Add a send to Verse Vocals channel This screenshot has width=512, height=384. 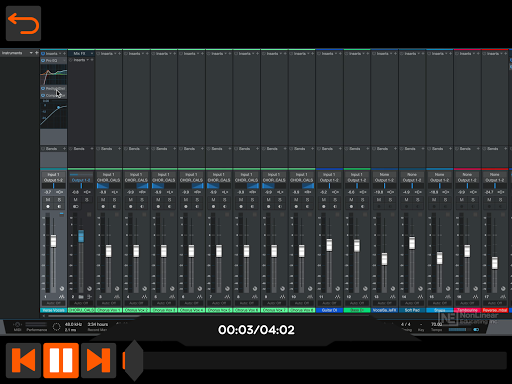pos(65,149)
